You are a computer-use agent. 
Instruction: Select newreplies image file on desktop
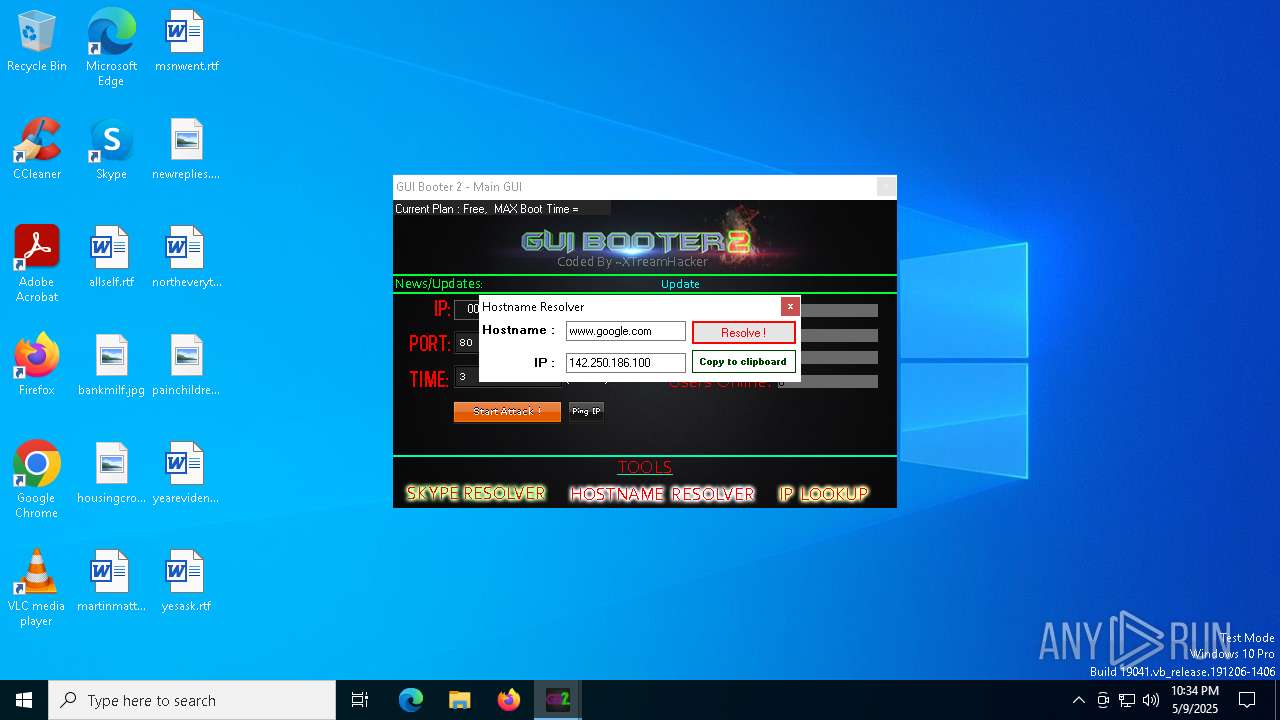point(186,149)
